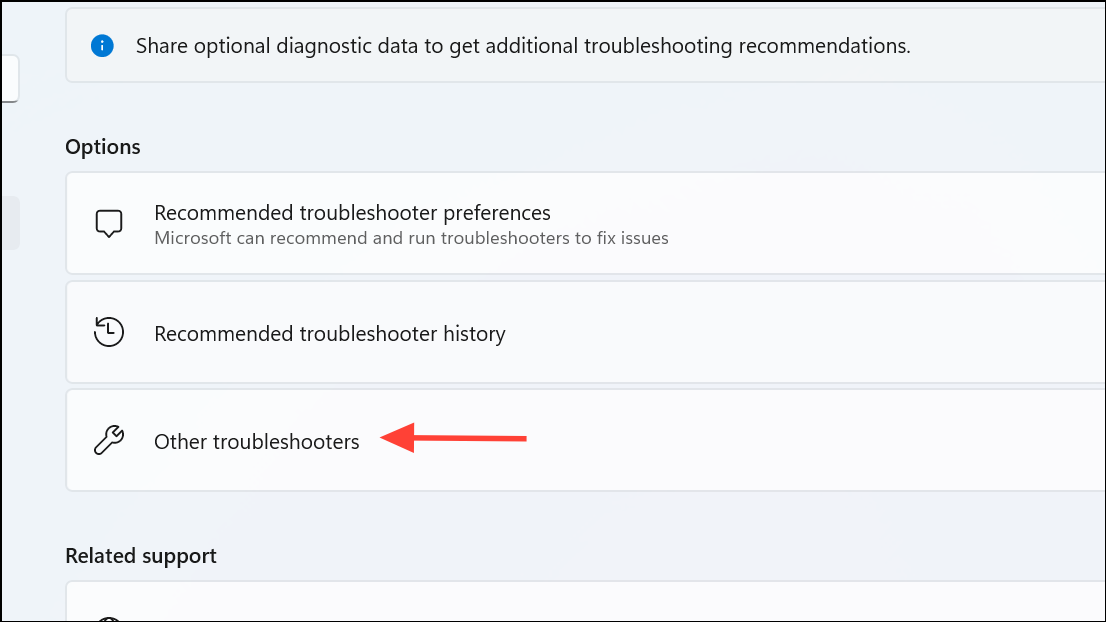Click the blue info icon in the banner

coord(102,46)
